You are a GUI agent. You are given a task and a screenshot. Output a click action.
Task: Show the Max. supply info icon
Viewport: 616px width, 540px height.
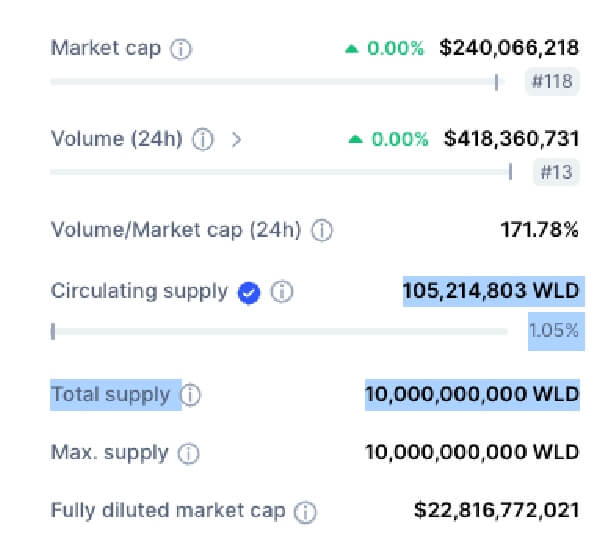coord(189,454)
